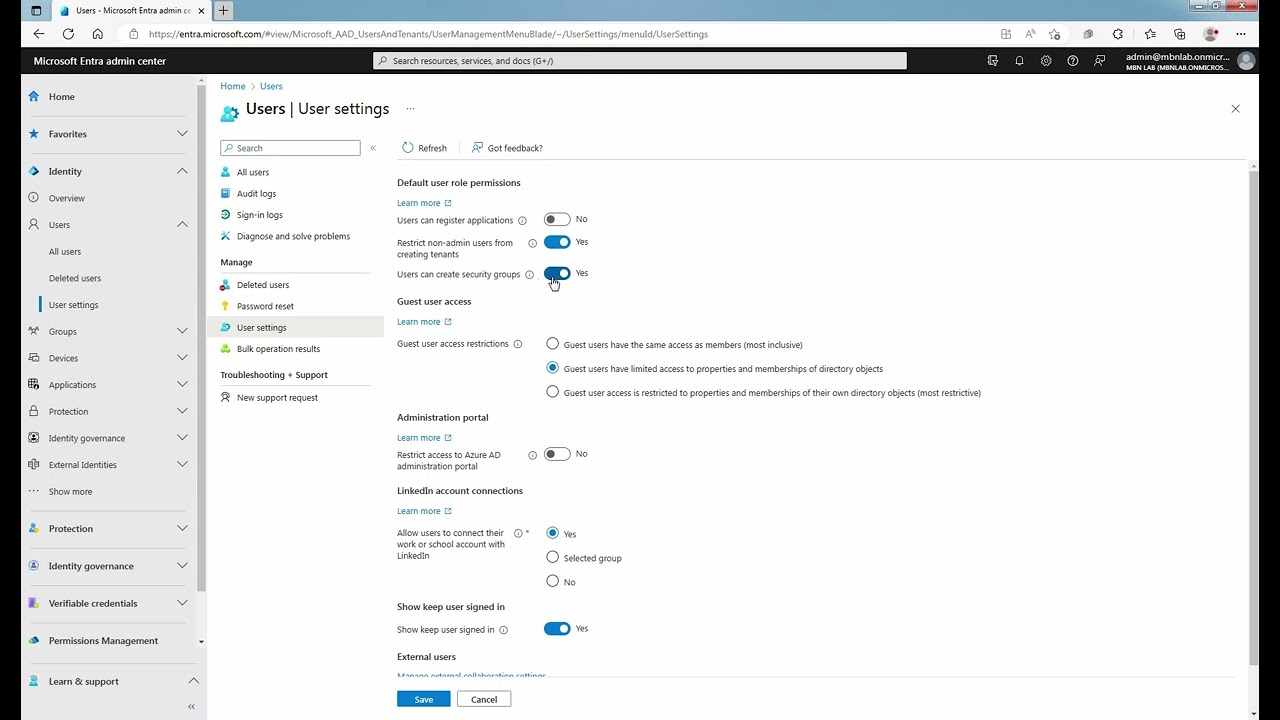This screenshot has width=1280, height=720.
Task: Toggle Users can create security groups switch
Action: click(x=557, y=273)
